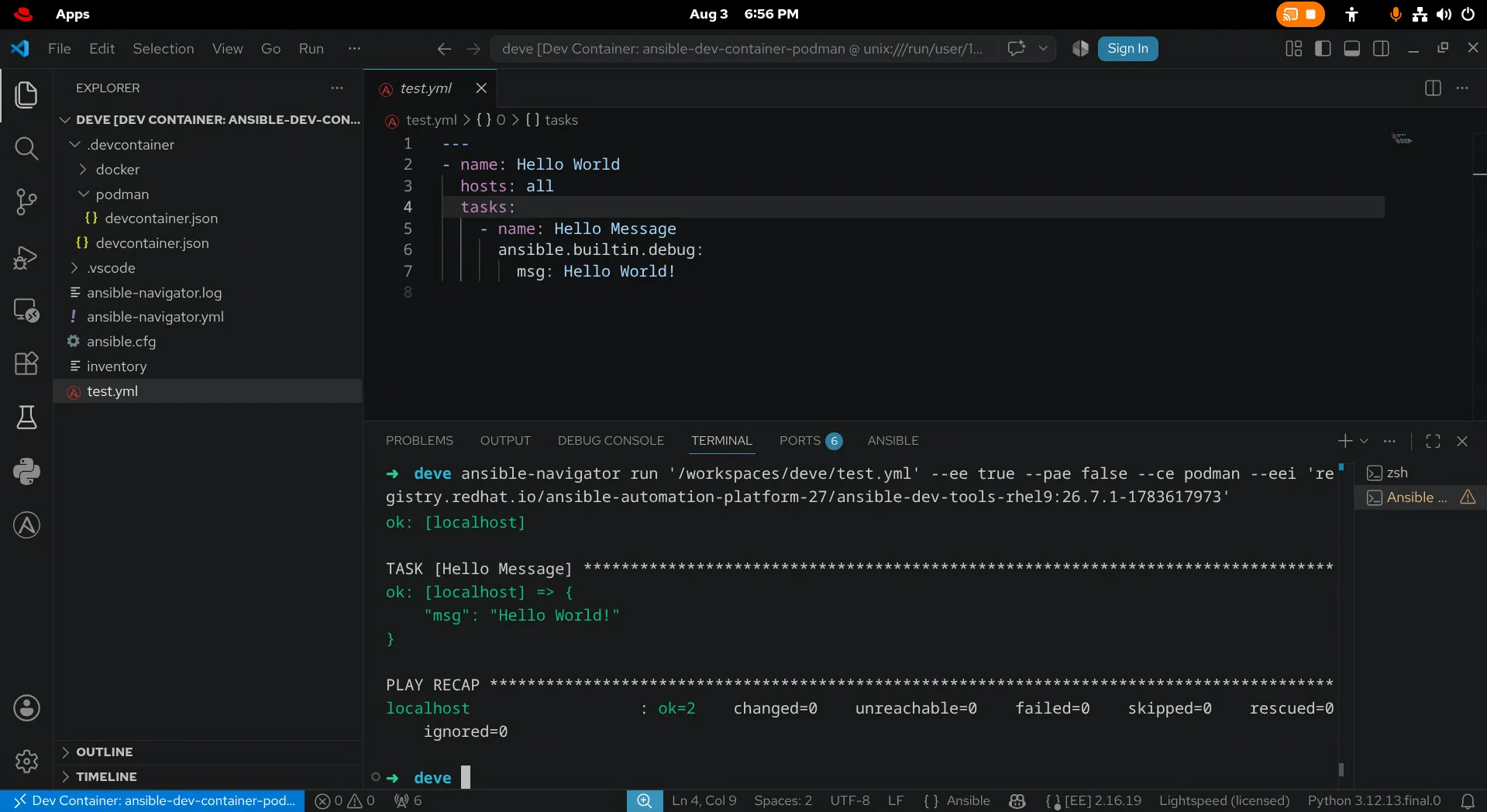The image size is (1487, 812).
Task: Open the Python extension view
Action: click(26, 471)
